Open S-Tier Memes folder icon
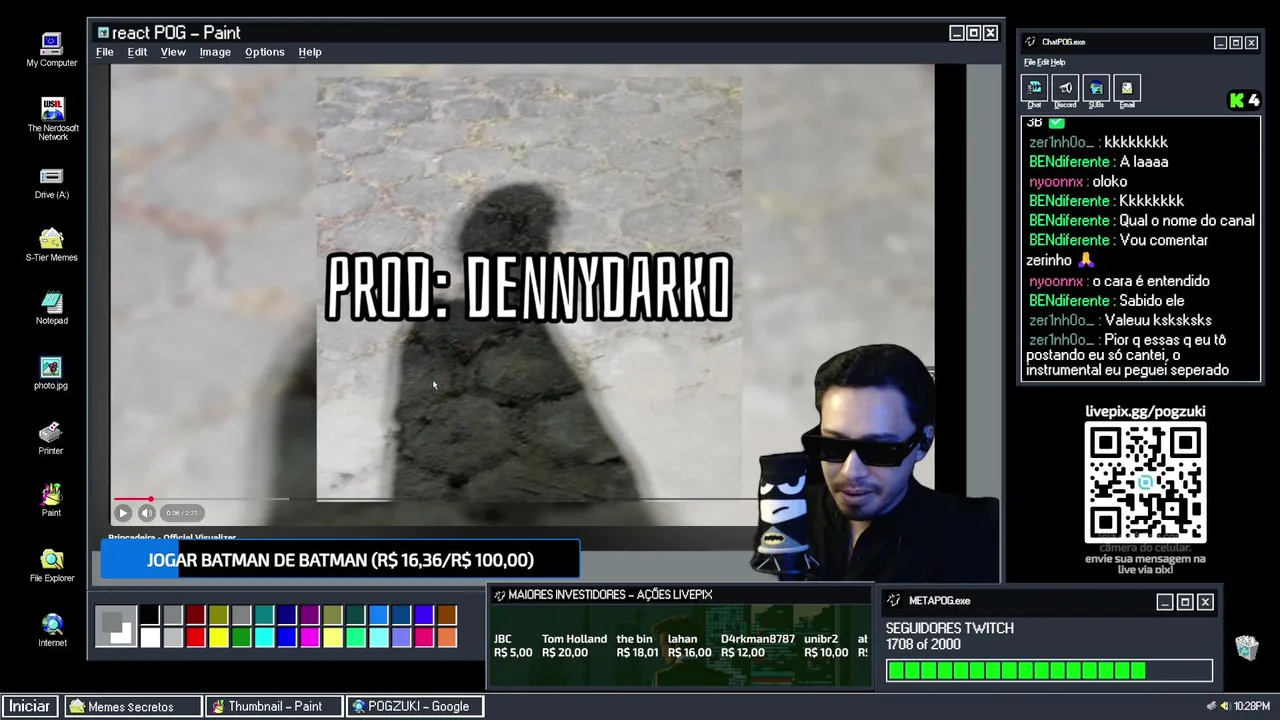Screen dimensions: 1280x720 [x=52, y=245]
